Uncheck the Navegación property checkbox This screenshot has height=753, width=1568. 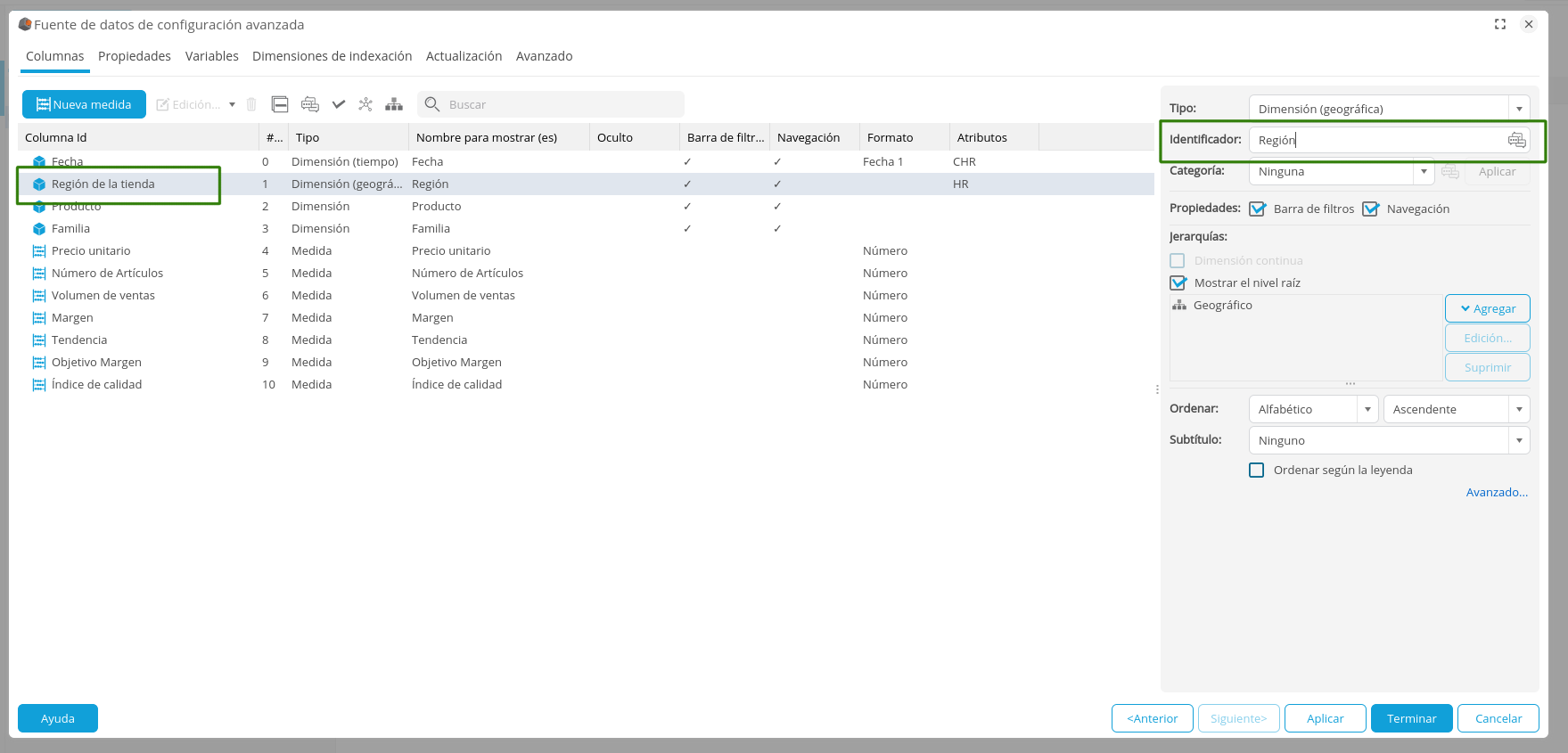point(1370,209)
